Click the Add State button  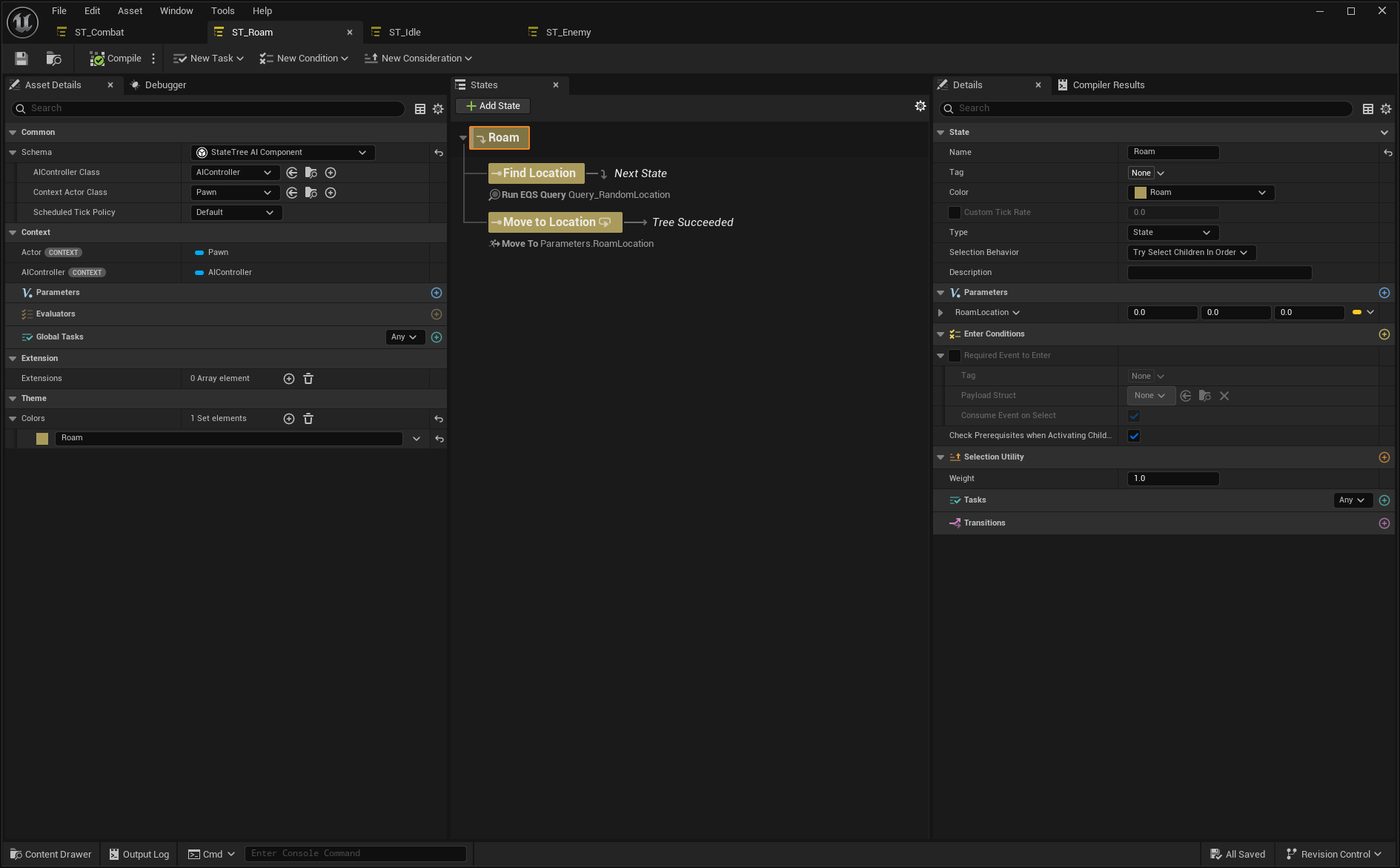tap(492, 105)
